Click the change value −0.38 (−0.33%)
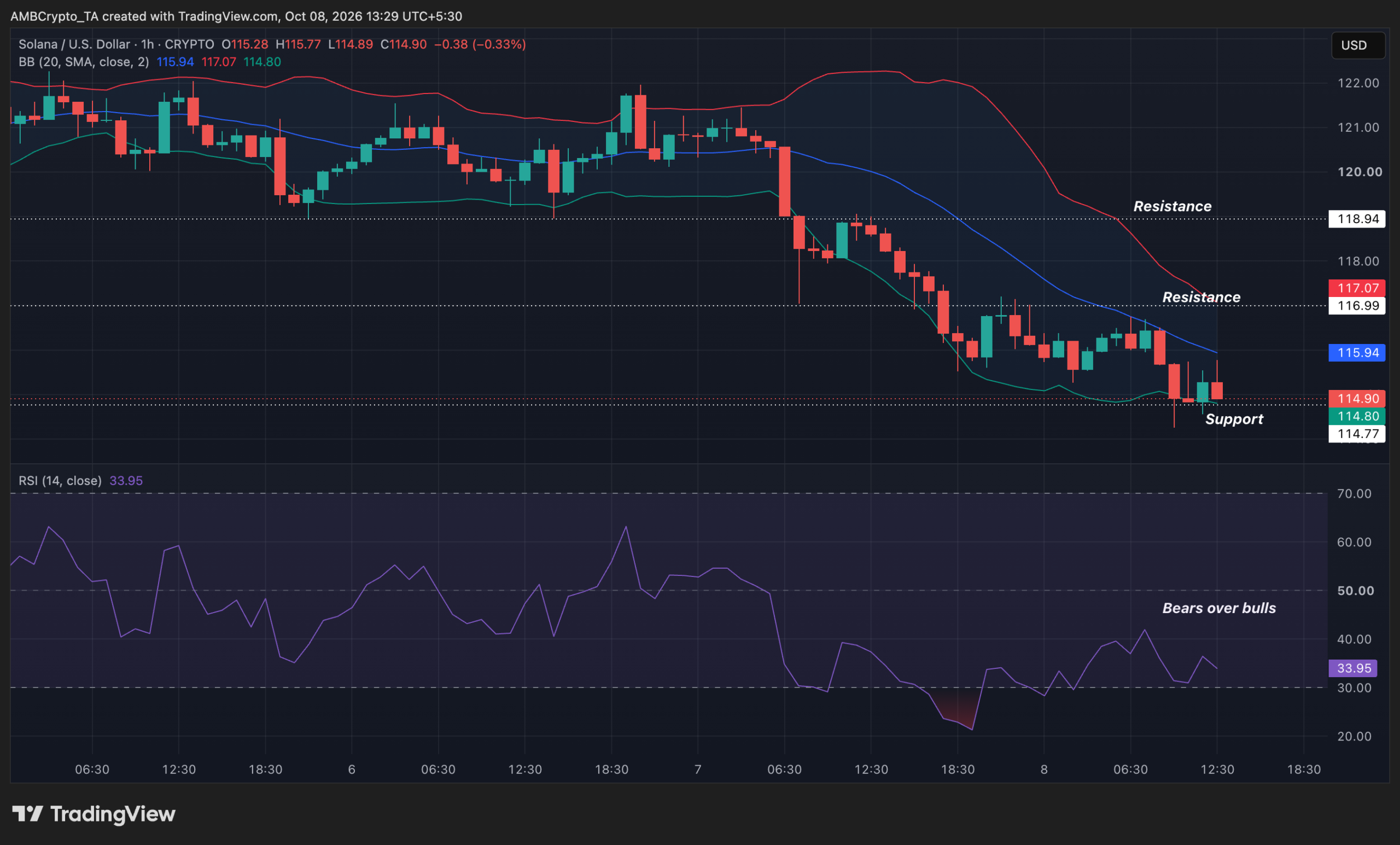1400x845 pixels. tap(480, 44)
